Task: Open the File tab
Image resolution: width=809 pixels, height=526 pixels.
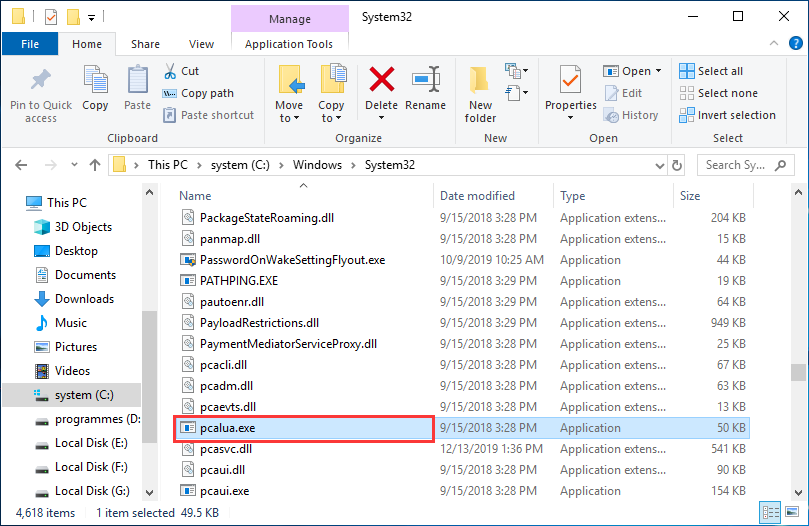Action: (30, 44)
